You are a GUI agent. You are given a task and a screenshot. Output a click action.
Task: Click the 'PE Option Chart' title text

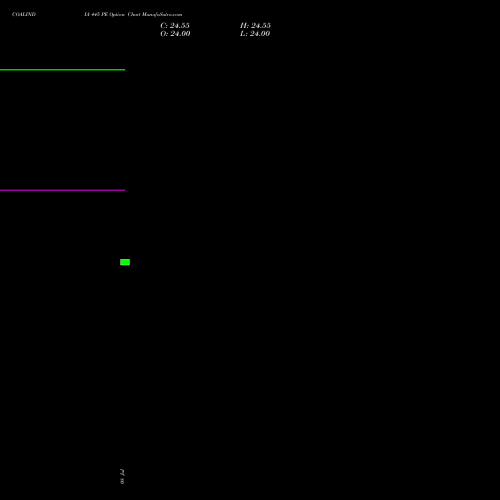[121, 14]
